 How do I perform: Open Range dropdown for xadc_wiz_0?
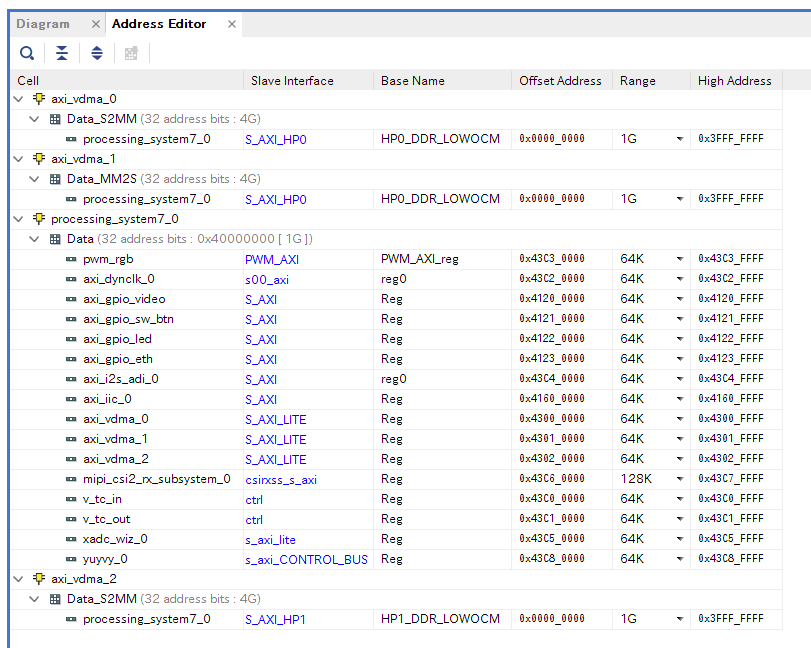click(x=680, y=539)
